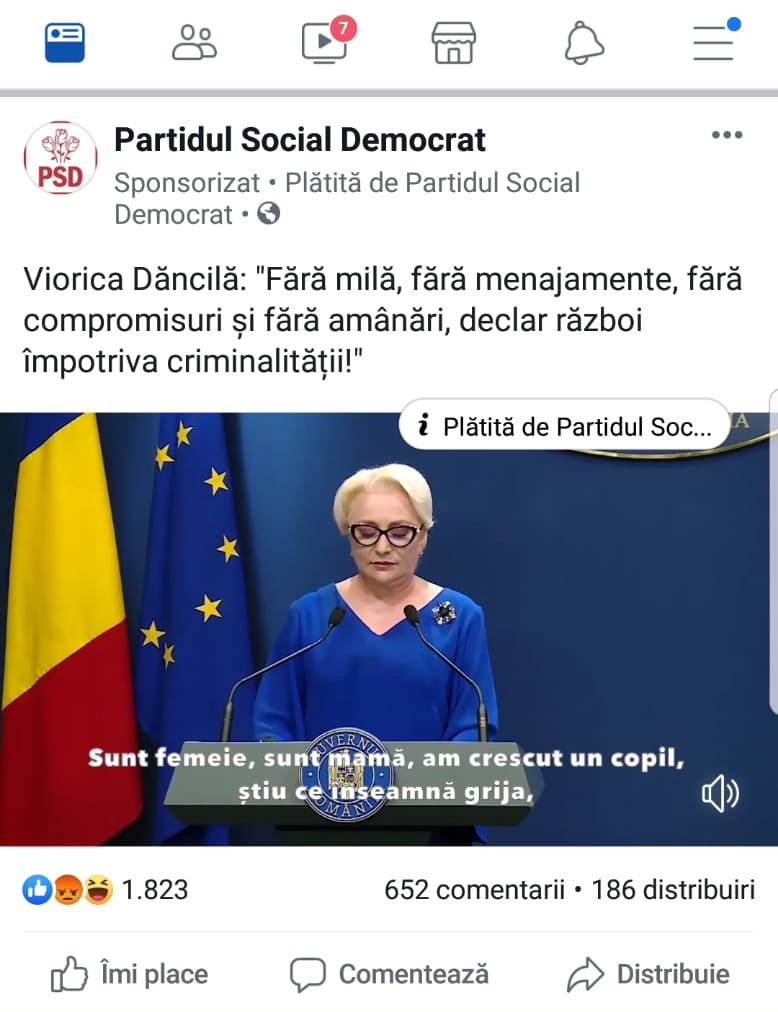Click the Sponsorizat label

(x=187, y=183)
